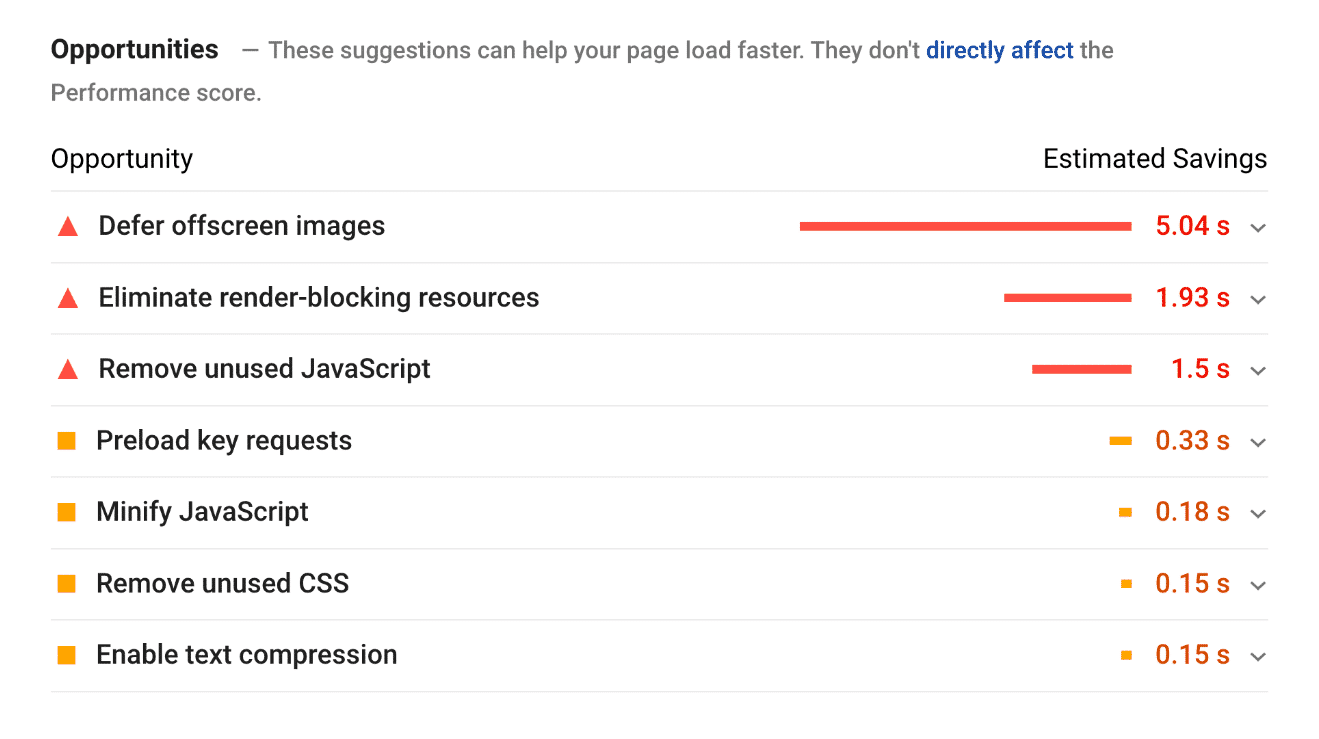Open the directly affect link
Image resolution: width=1319 pixels, height=739 pixels.
click(x=998, y=49)
